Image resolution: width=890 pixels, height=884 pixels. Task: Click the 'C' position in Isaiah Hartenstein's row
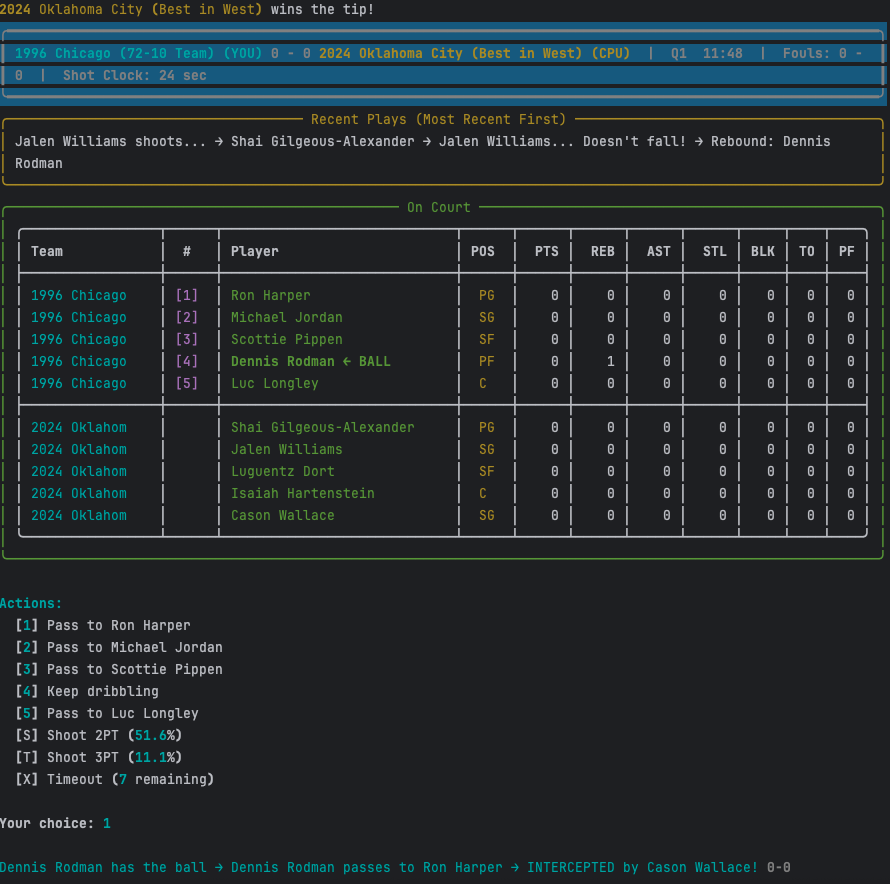pyautogui.click(x=483, y=493)
